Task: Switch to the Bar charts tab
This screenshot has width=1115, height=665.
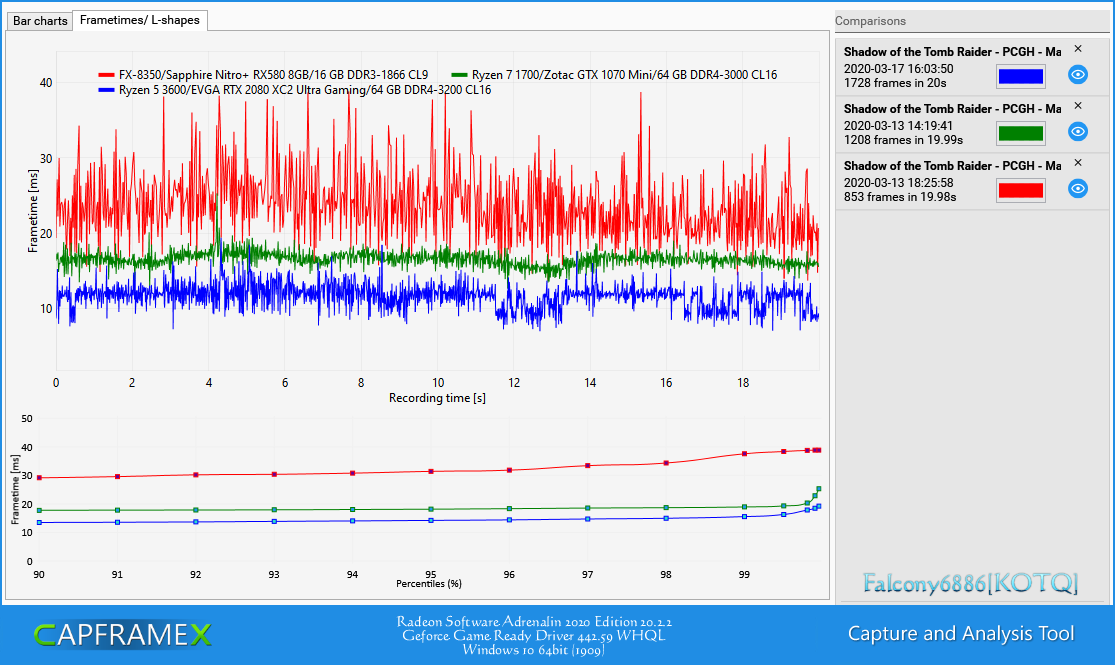Action: [x=40, y=21]
